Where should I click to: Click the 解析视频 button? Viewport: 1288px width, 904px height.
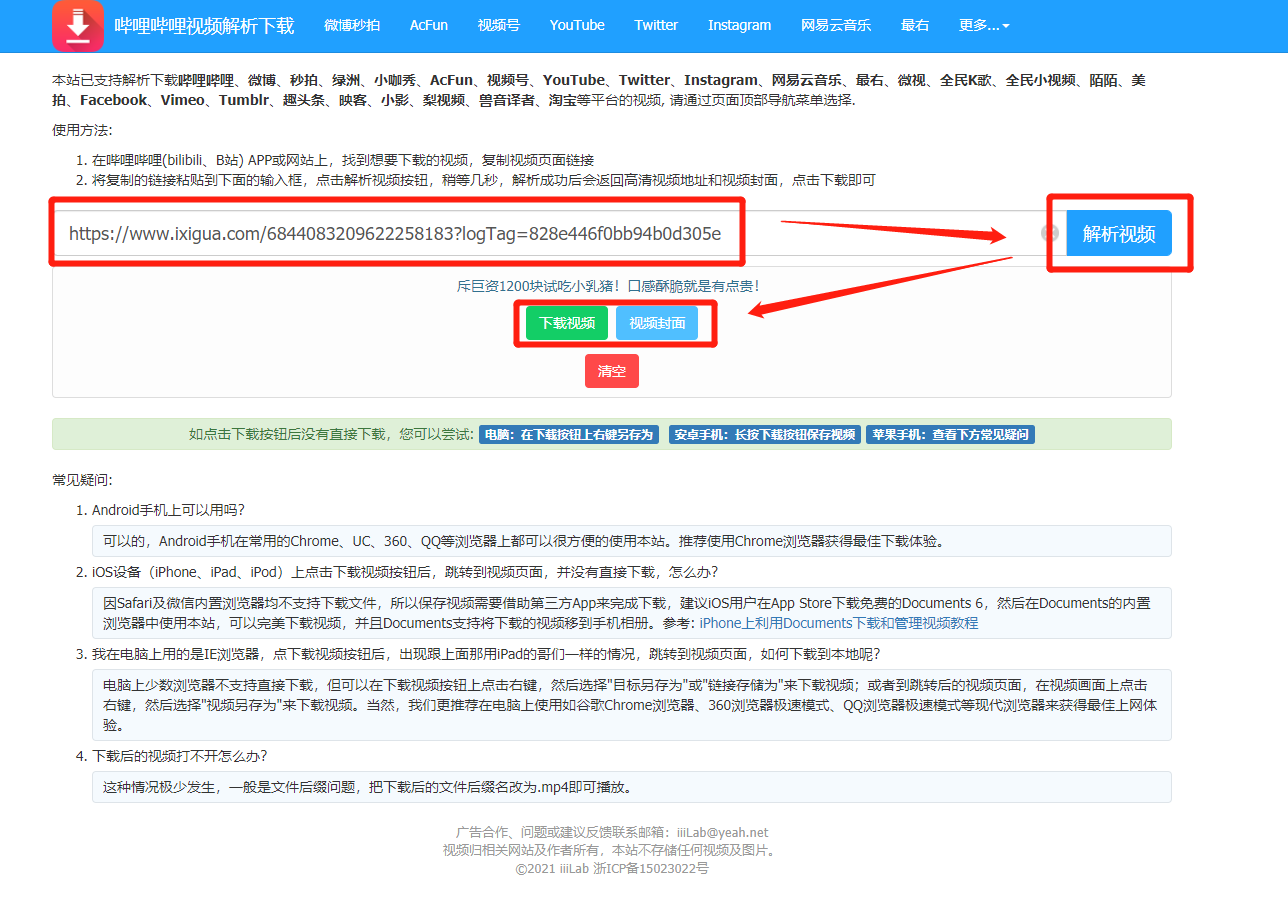(x=1119, y=233)
